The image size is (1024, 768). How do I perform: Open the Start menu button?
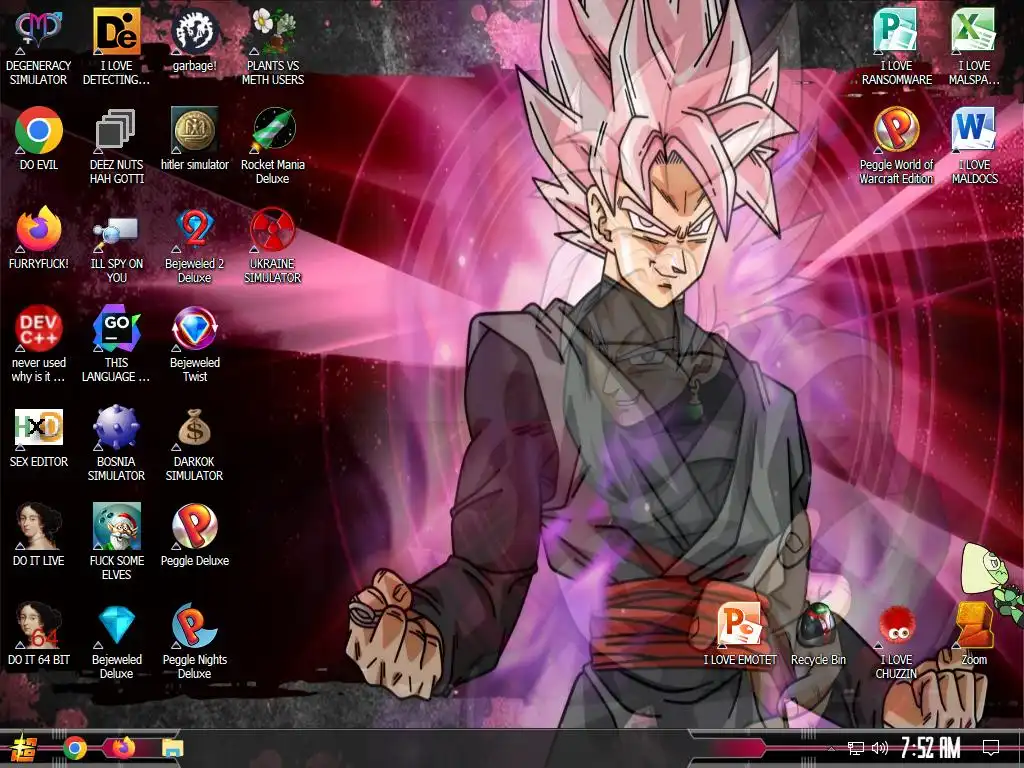[24, 748]
